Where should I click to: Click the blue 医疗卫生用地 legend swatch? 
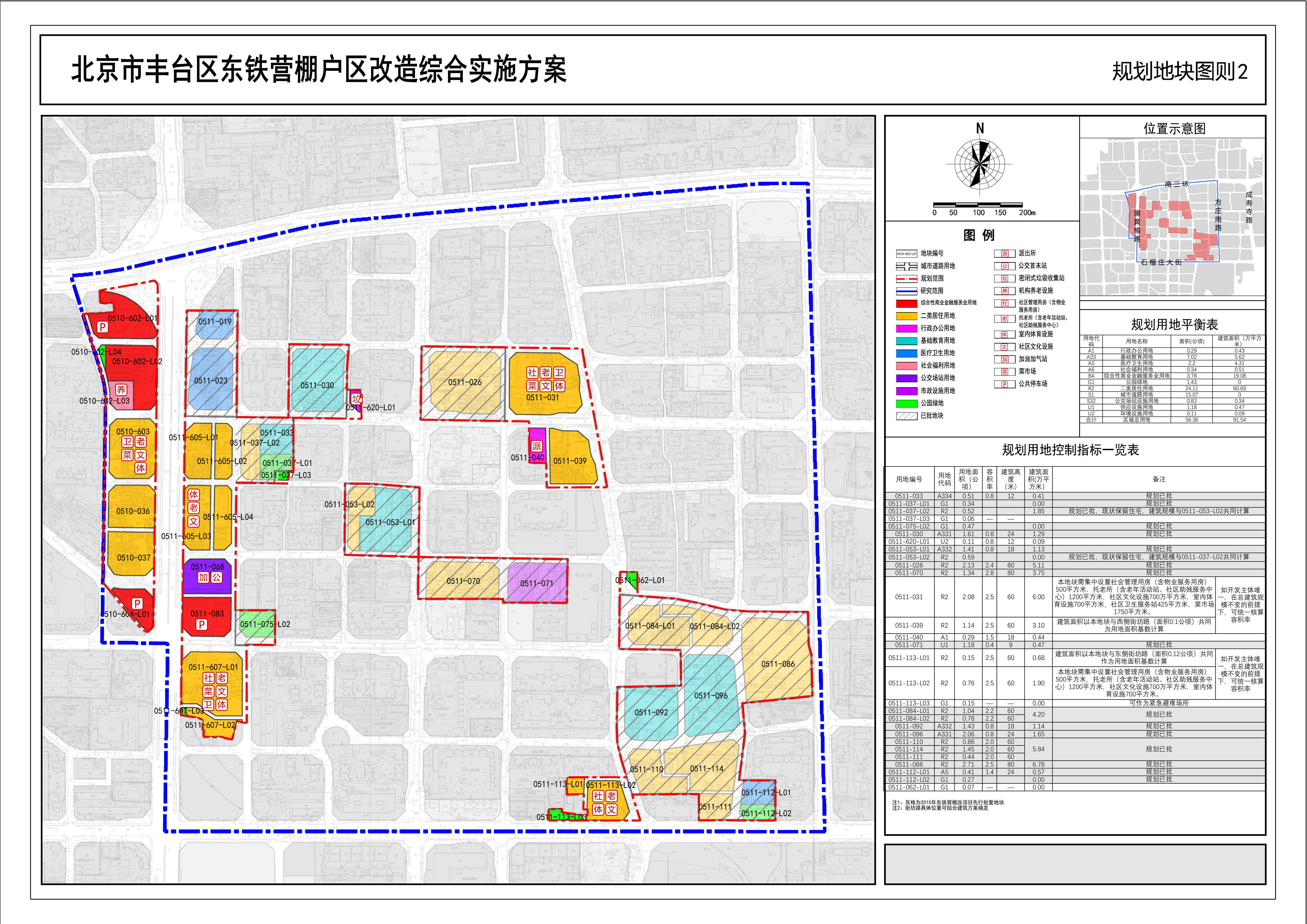(x=907, y=353)
